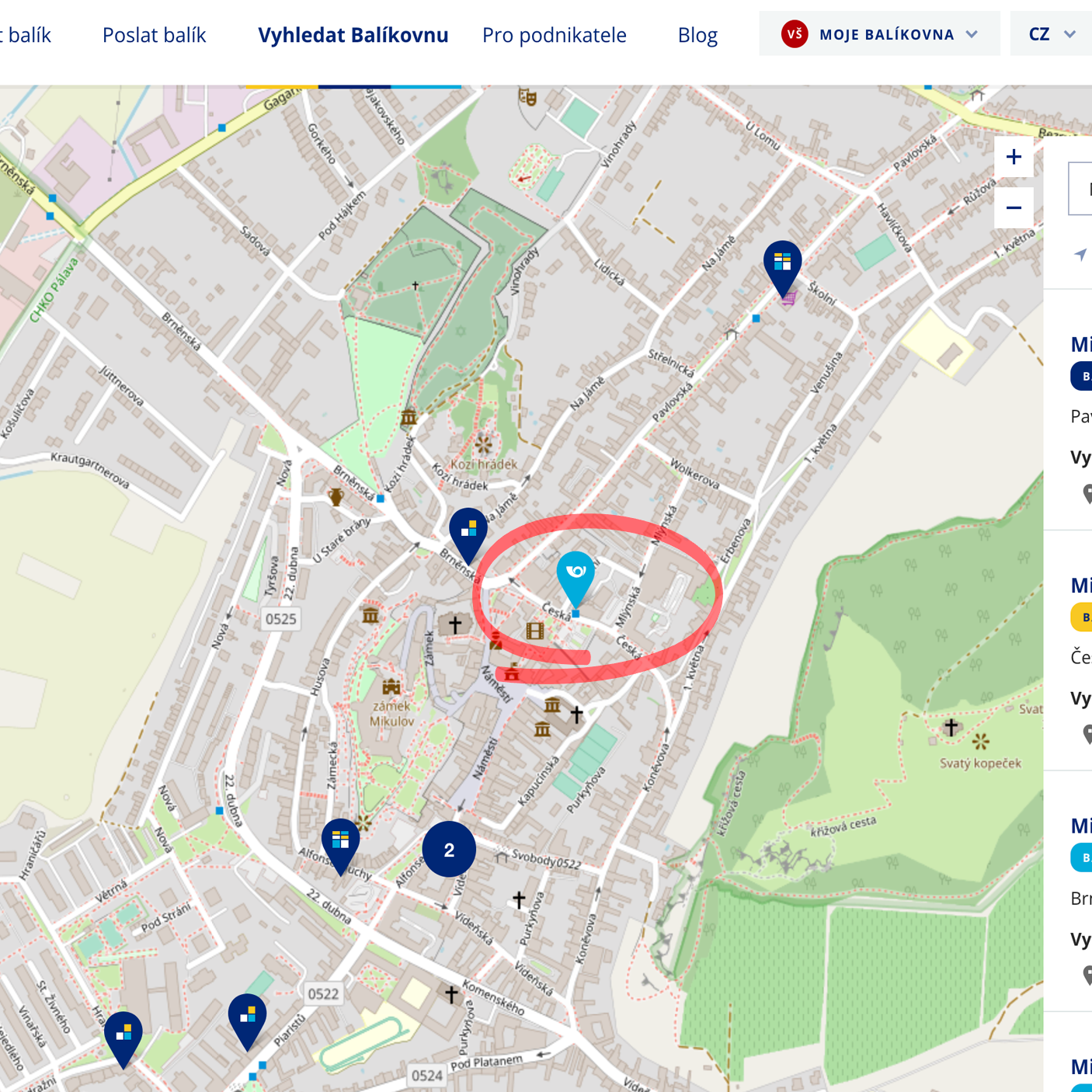Open the Pro podnikatele page

[554, 35]
